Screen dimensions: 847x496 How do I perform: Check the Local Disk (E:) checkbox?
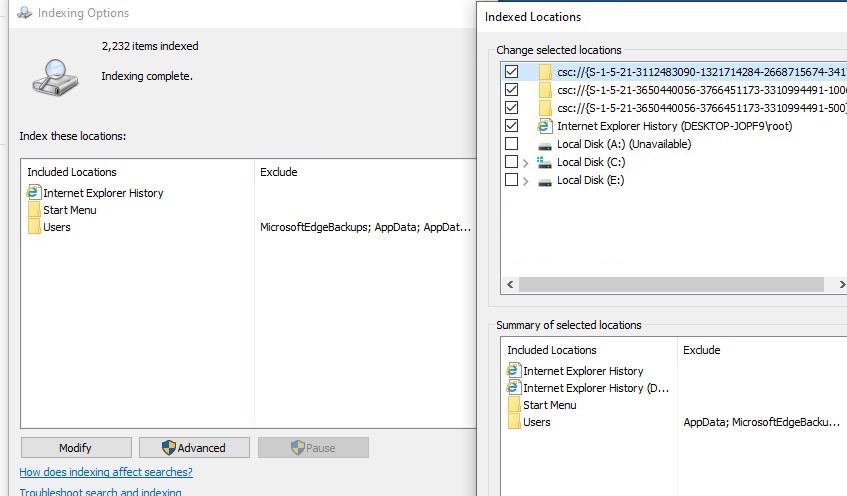click(x=512, y=180)
